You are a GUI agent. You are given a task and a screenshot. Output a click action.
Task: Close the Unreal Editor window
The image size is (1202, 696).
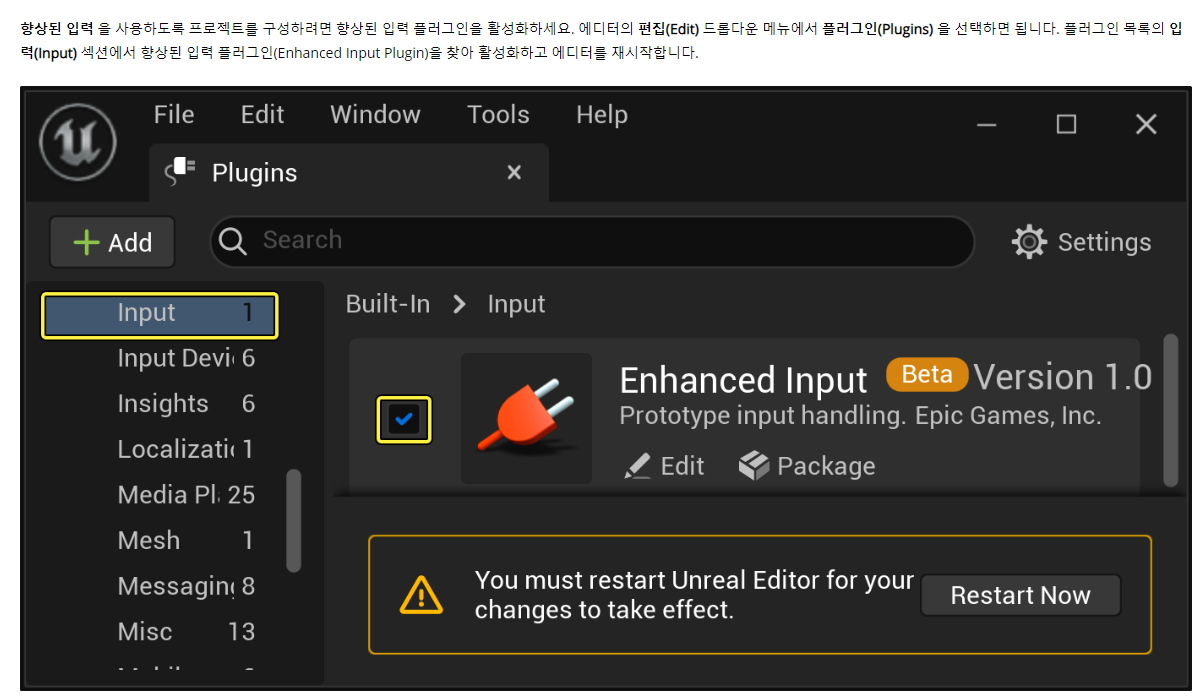1146,124
